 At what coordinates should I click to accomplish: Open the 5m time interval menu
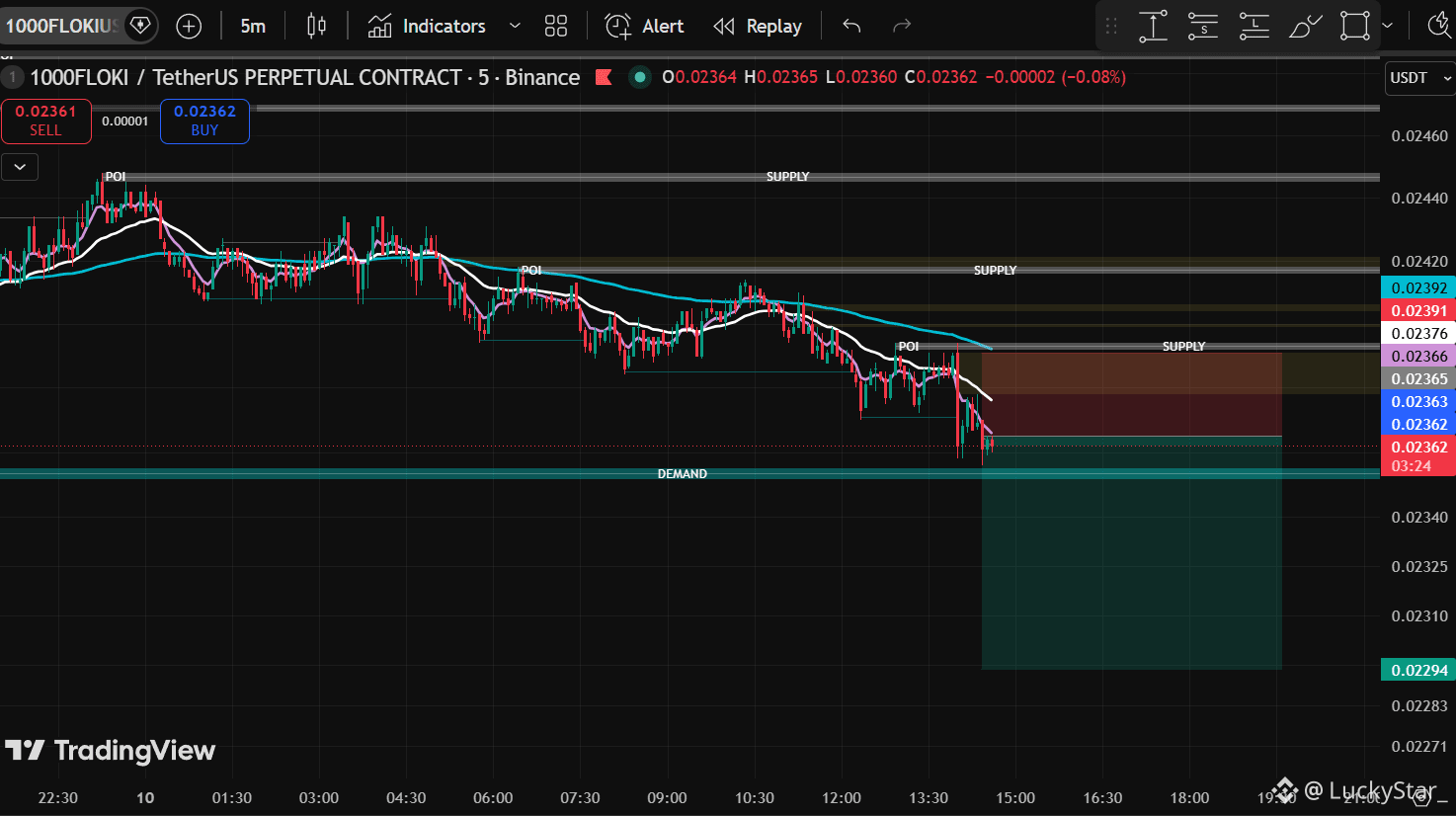point(253,27)
